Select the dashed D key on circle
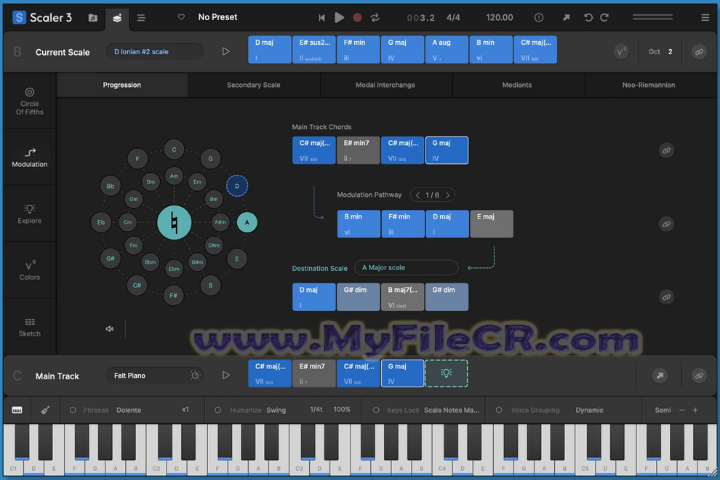The image size is (720, 480). [x=237, y=186]
